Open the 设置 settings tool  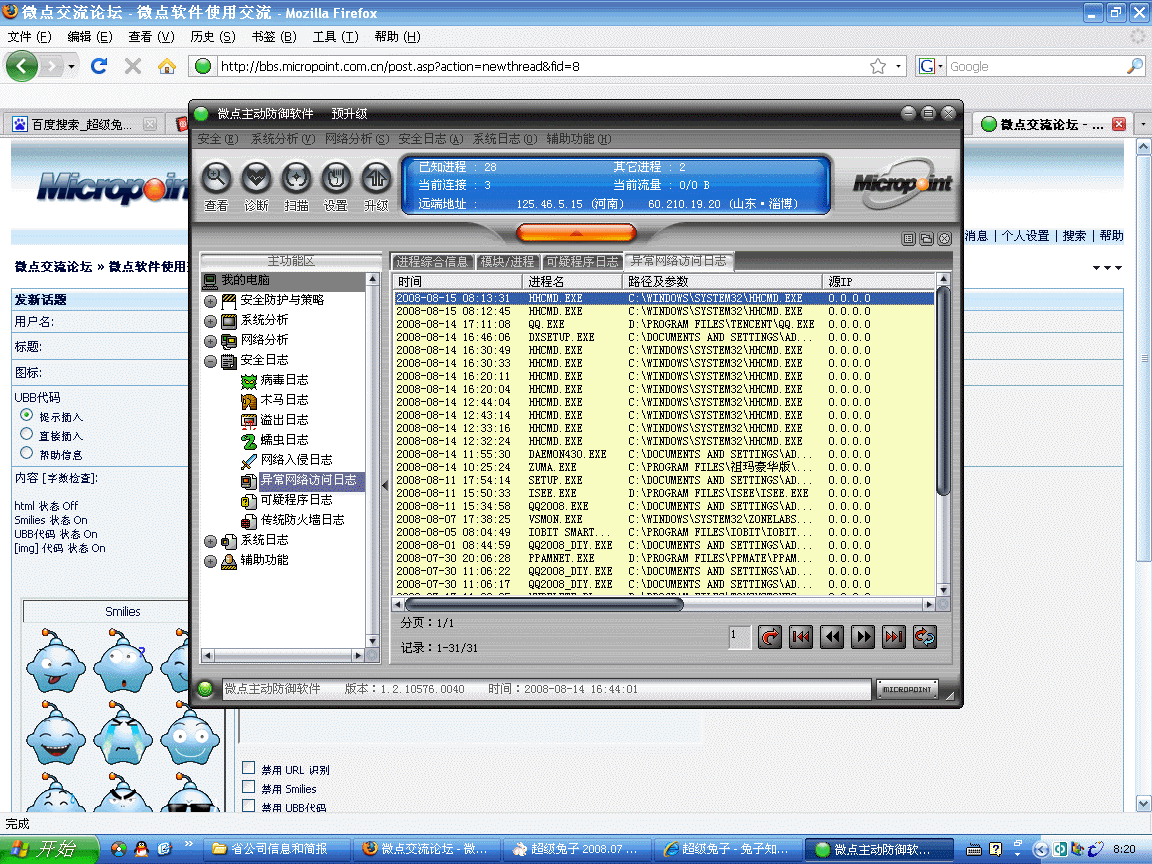[336, 179]
